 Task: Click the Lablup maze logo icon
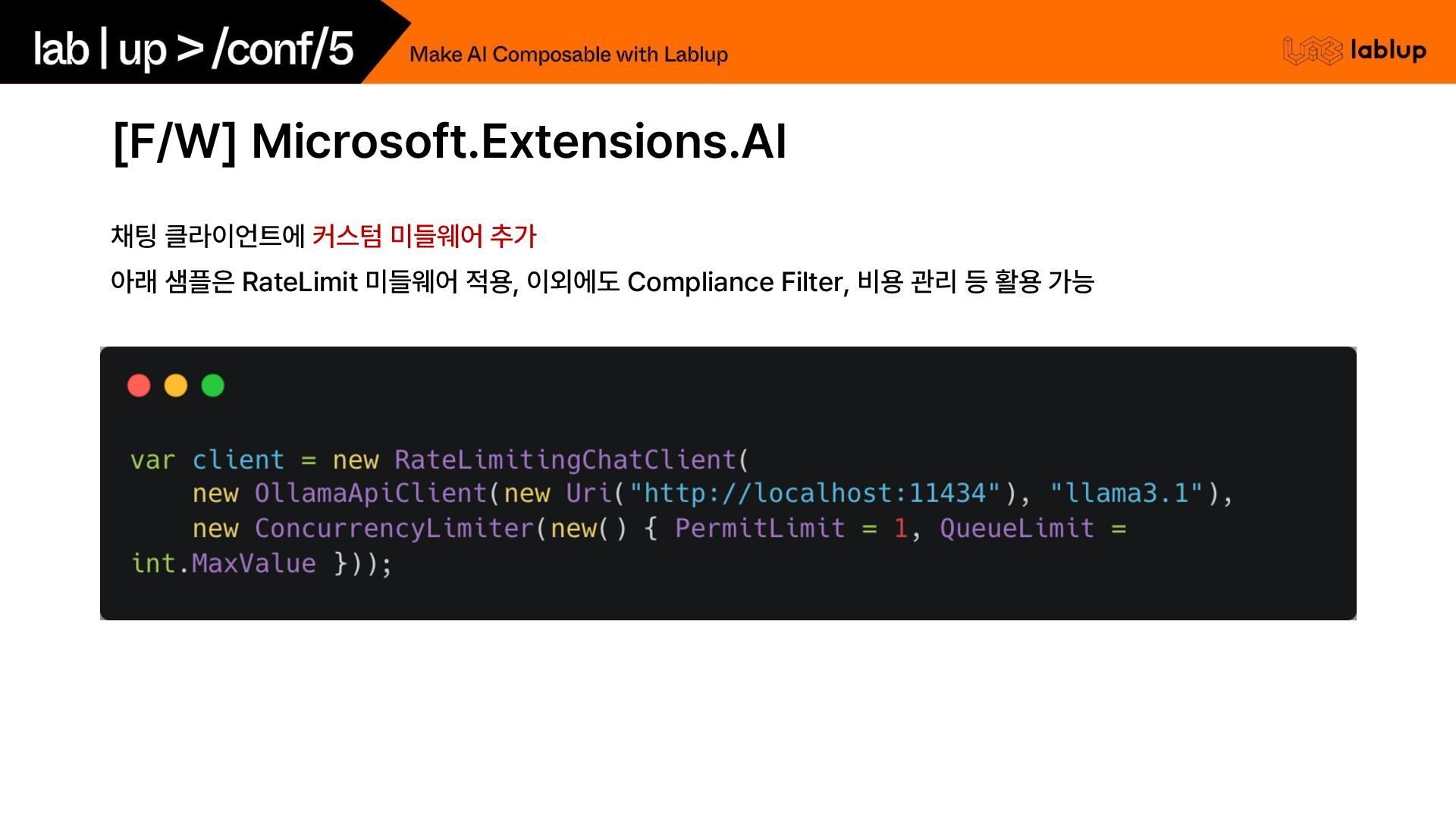(x=1312, y=51)
